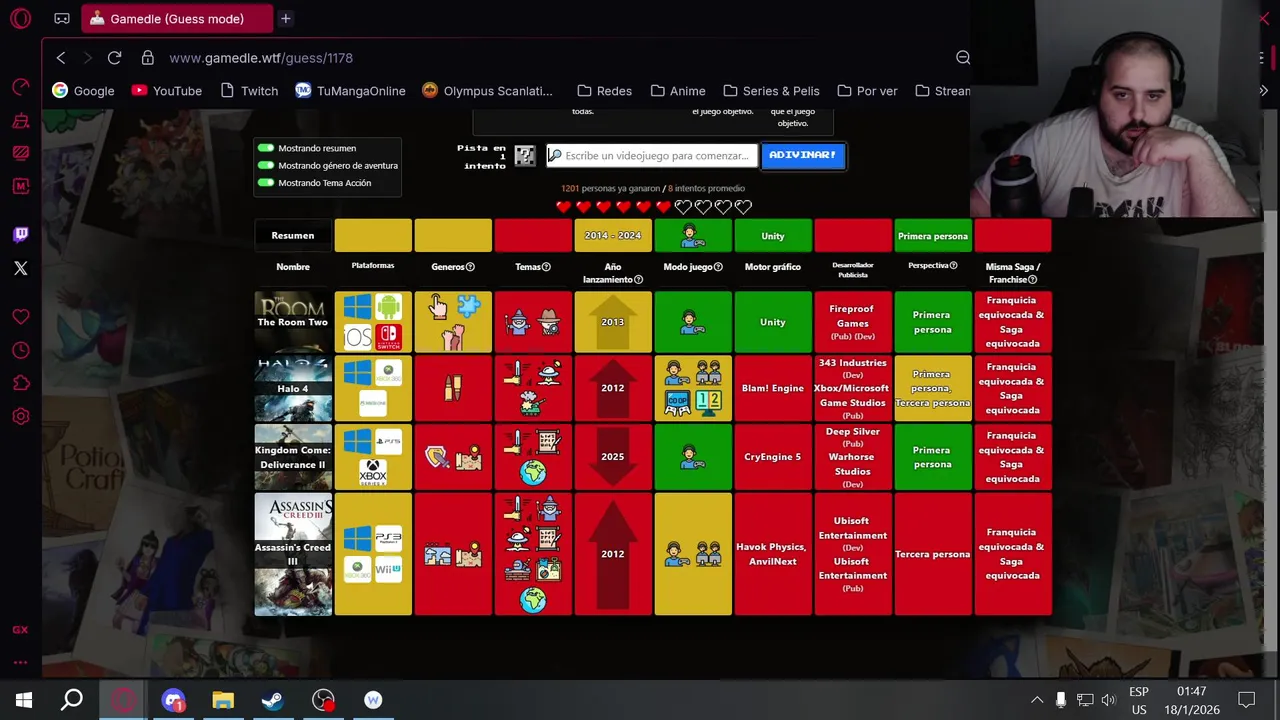Toggle Mostrando género de aventura switch
This screenshot has width=1280, height=720.
click(266, 166)
